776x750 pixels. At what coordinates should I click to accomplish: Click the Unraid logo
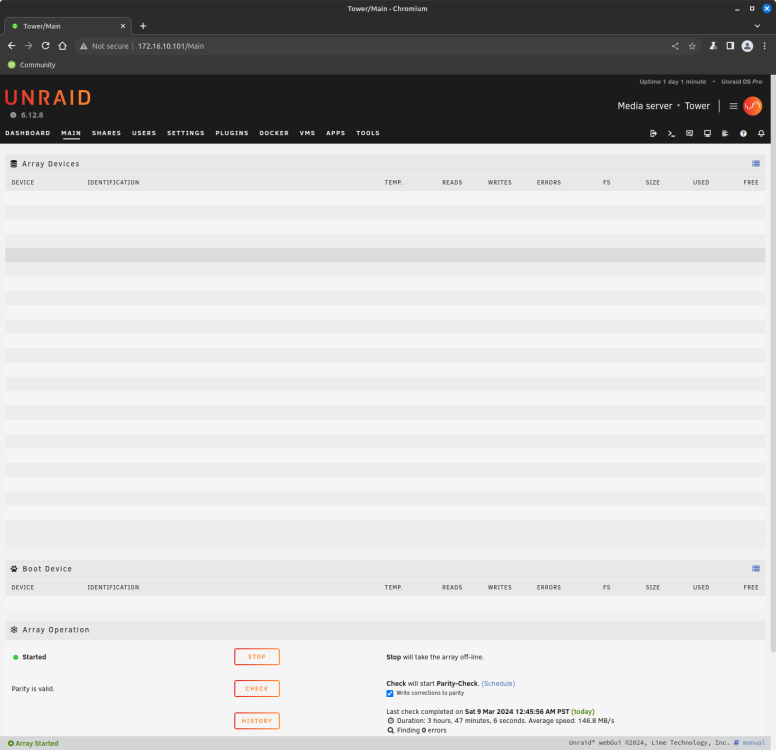tap(48, 98)
